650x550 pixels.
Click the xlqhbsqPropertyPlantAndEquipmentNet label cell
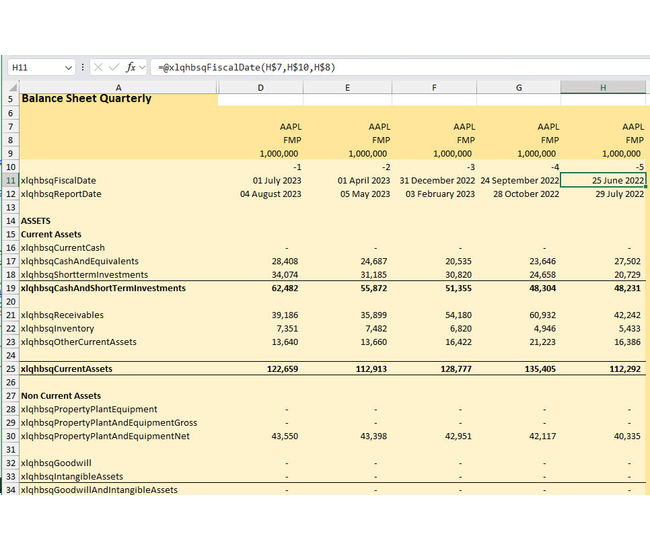pos(119,436)
